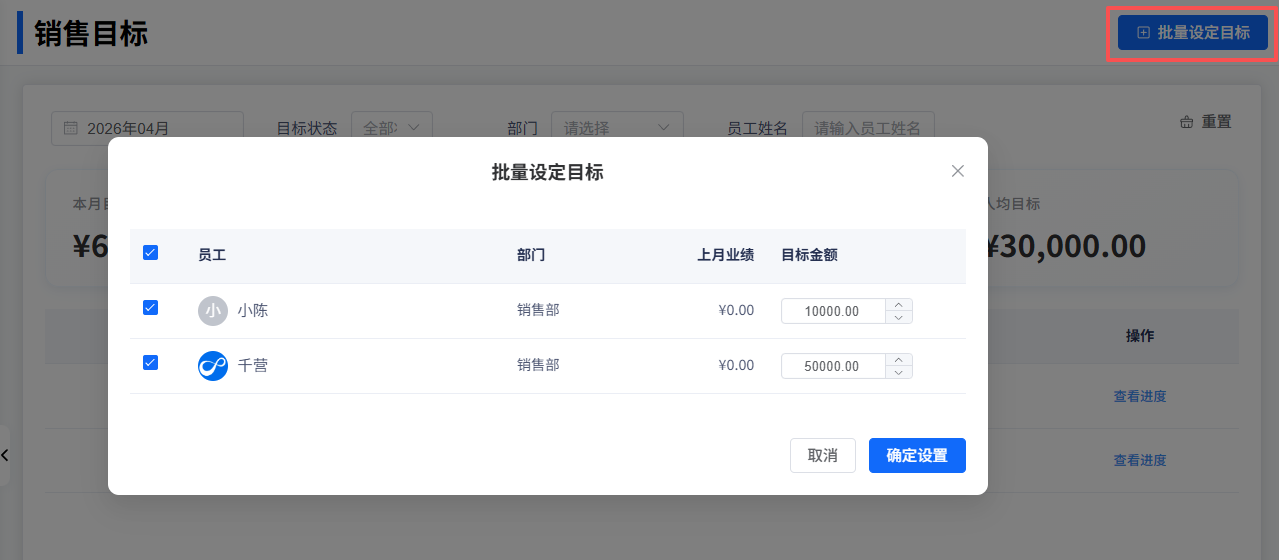
Task: Close the 批量设定目标 dialog
Action: (957, 171)
